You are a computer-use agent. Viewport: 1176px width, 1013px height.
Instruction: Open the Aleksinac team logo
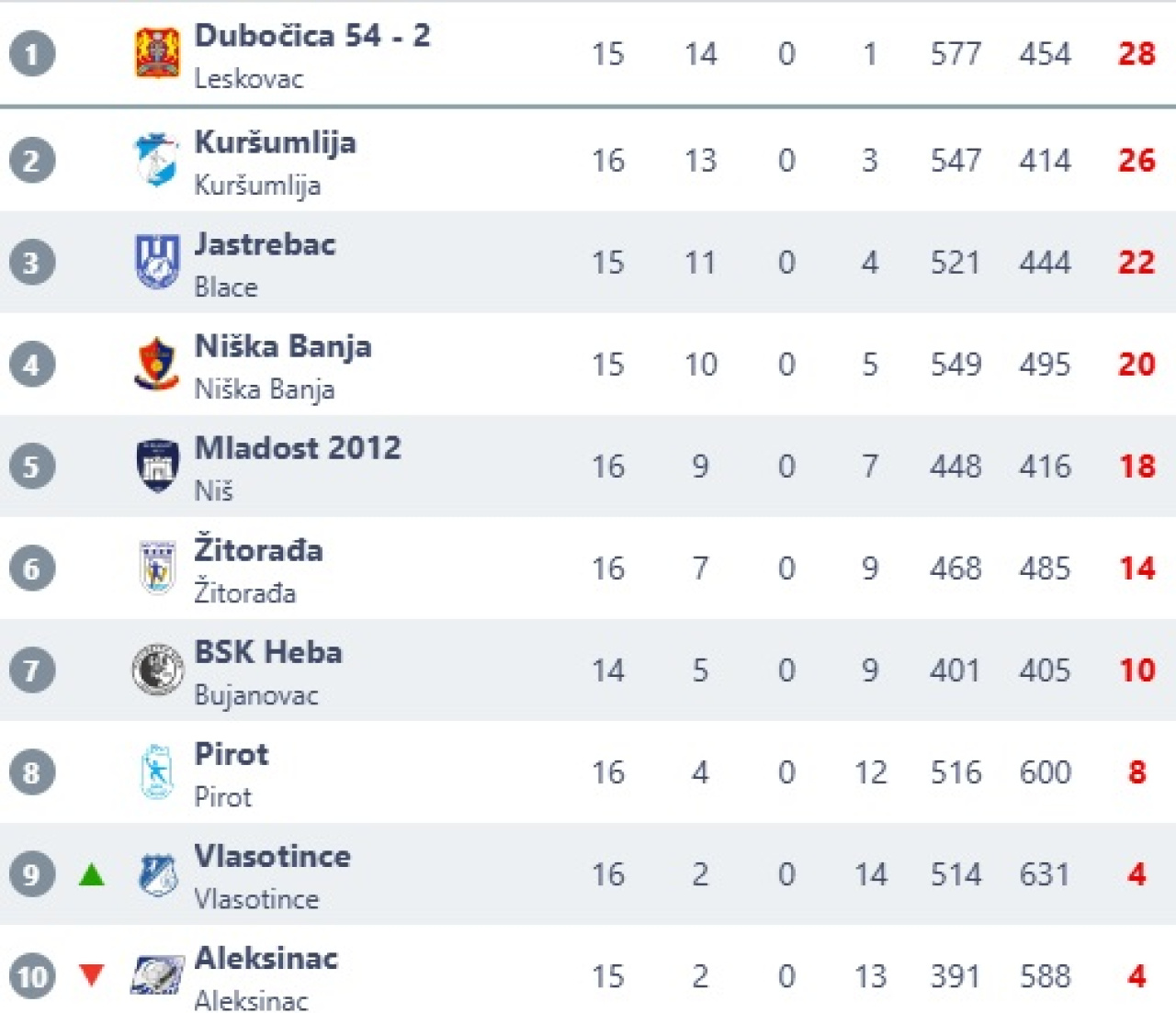click(x=157, y=975)
